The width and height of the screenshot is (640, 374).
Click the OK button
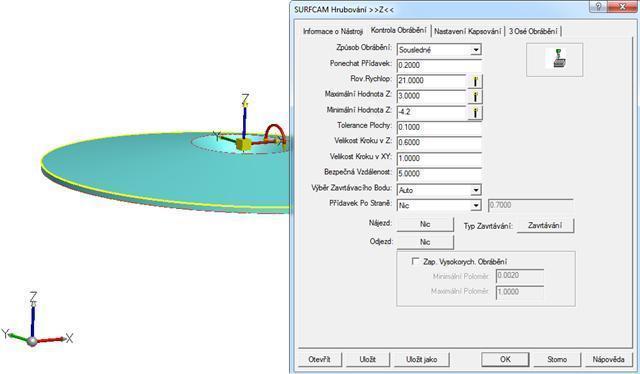[x=505, y=359]
